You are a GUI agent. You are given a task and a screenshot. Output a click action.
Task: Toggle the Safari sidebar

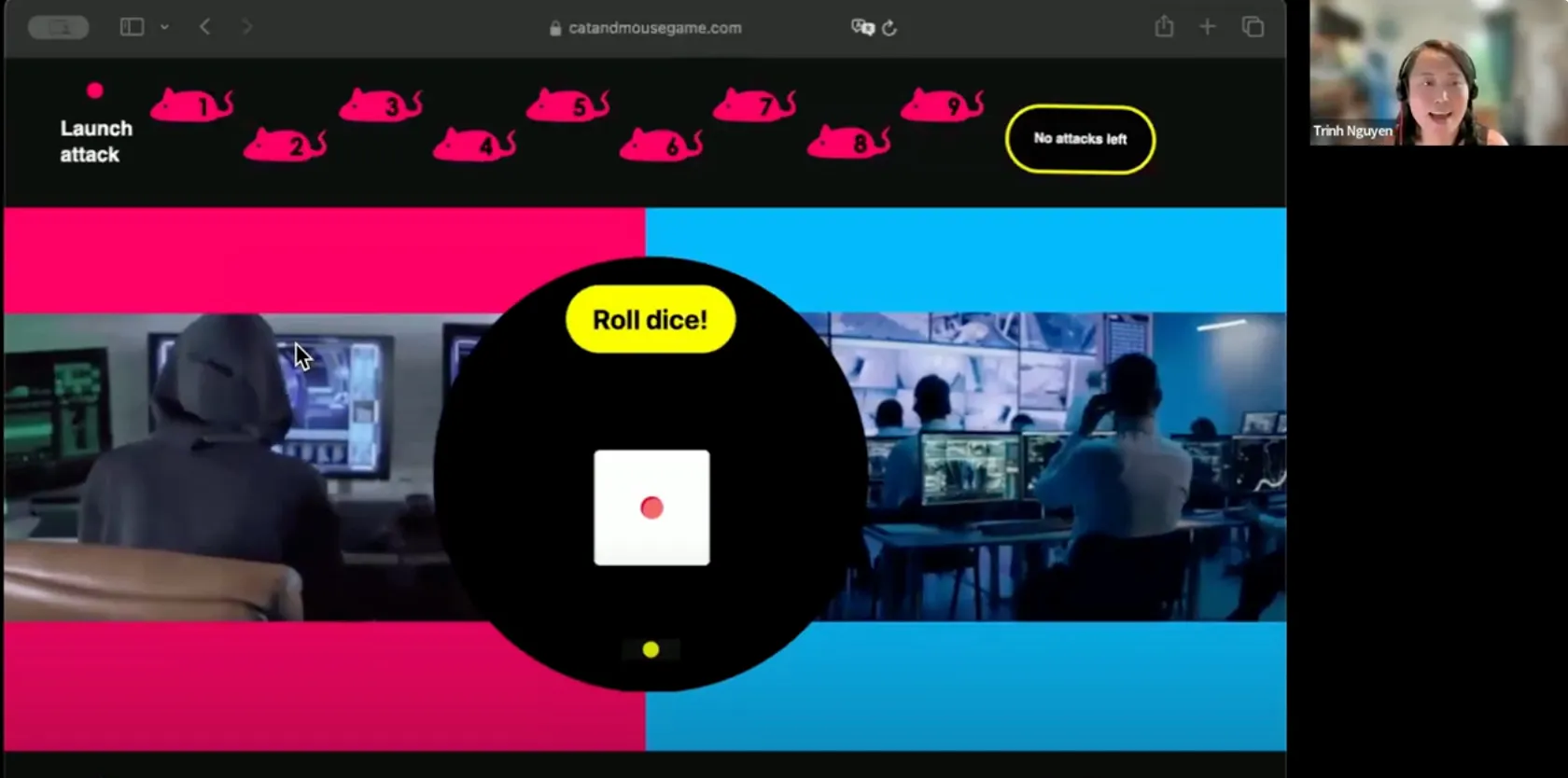coord(132,27)
